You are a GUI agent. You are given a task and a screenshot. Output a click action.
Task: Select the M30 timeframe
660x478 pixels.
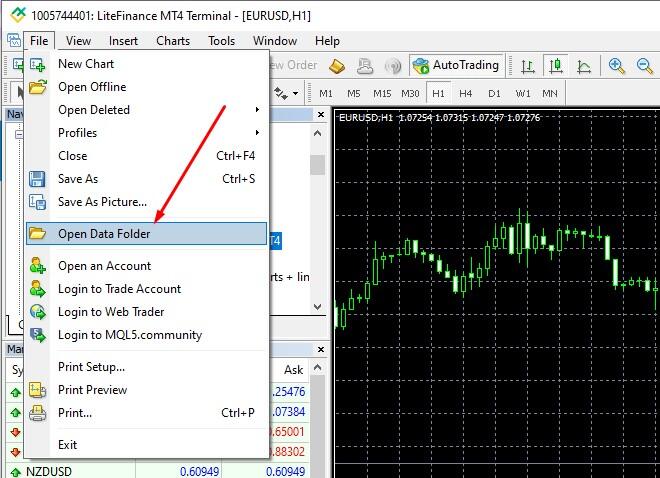pos(410,93)
